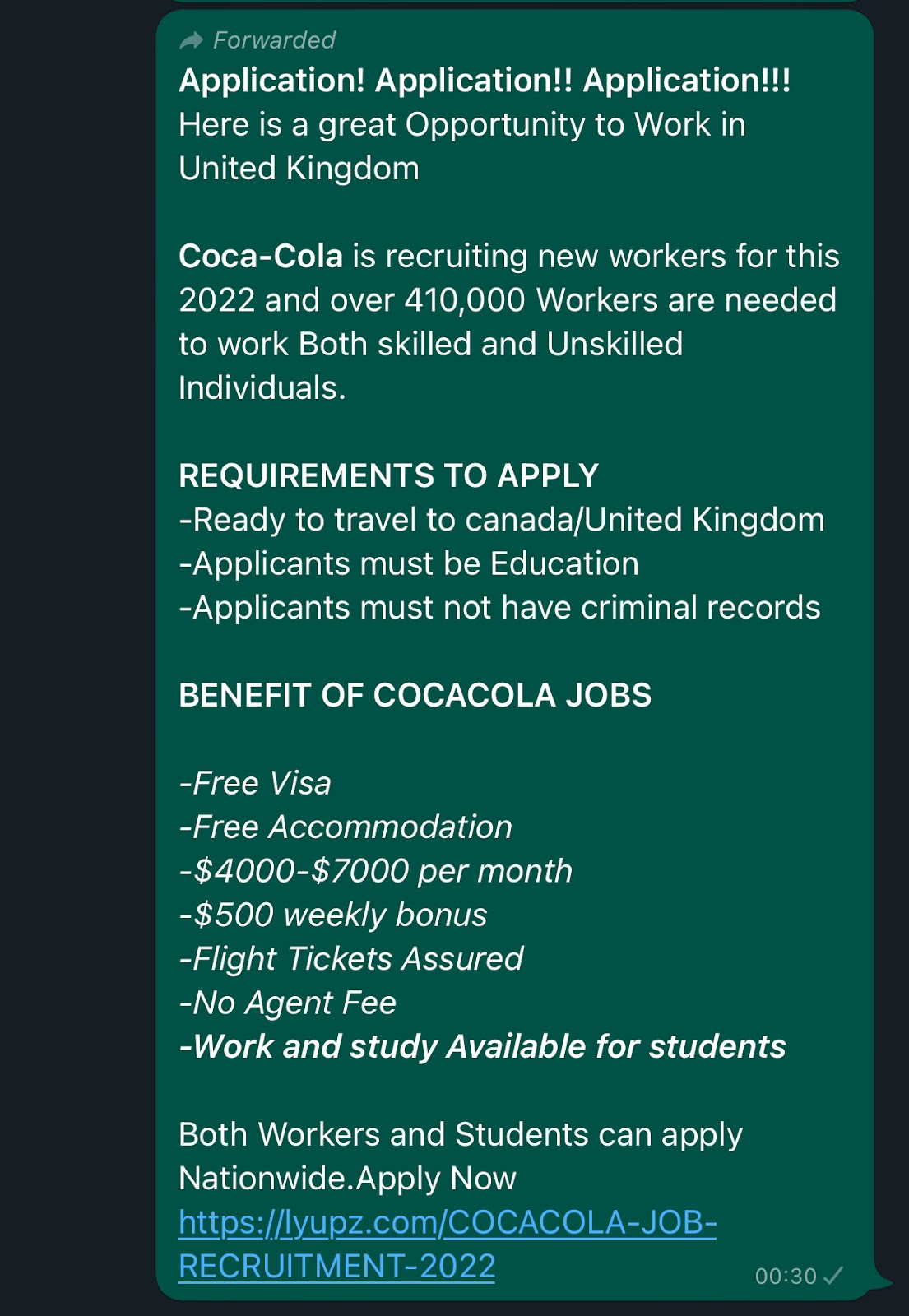The width and height of the screenshot is (909, 1316).
Task: Click the BENEFIT OF COCACOLA JOBS heading
Action: (x=415, y=696)
